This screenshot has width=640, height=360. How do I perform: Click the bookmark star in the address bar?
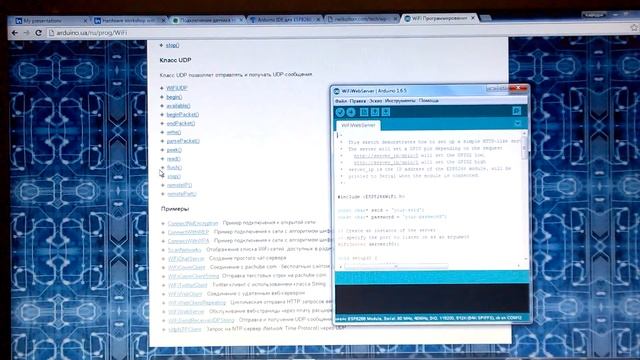[634, 28]
